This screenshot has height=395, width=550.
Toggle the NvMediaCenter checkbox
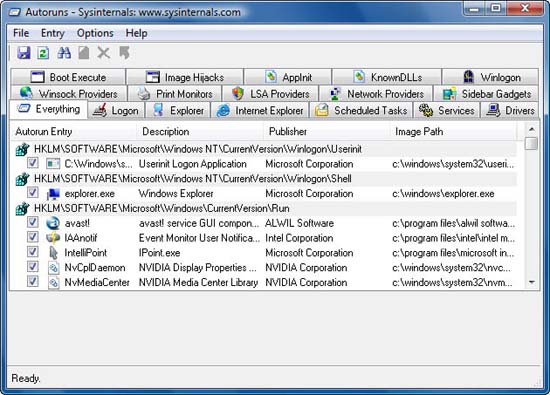click(x=33, y=281)
